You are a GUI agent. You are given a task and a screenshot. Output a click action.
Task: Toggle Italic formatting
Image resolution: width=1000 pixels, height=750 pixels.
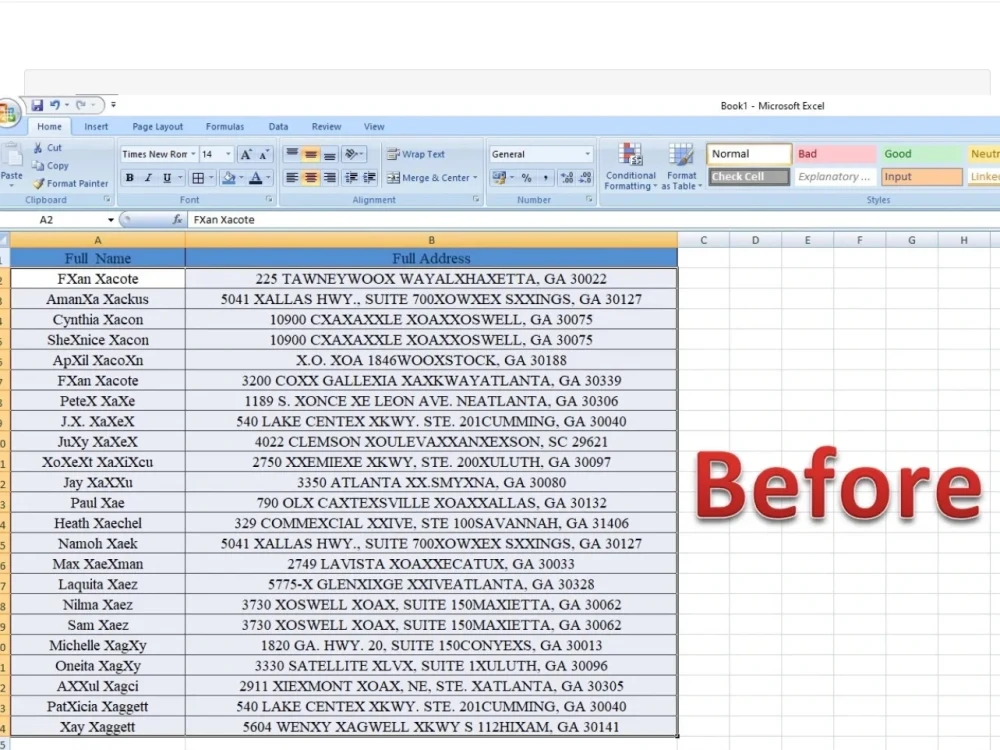tap(148, 178)
